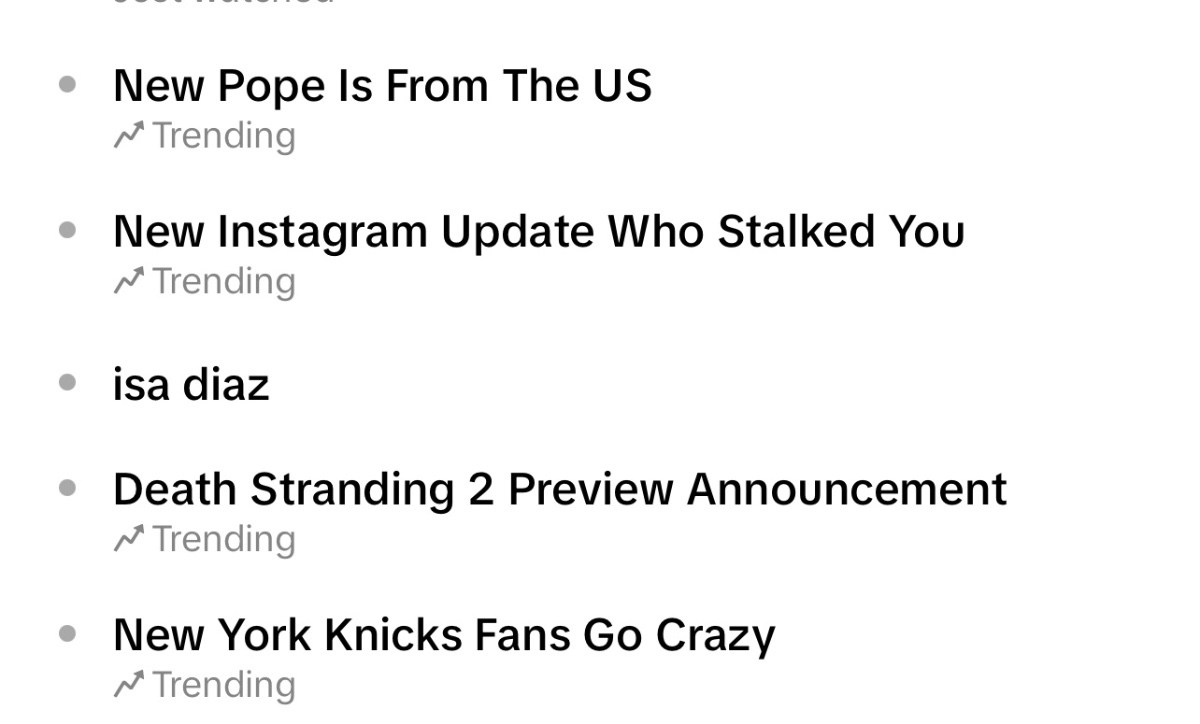This screenshot has width=1200, height=724.
Task: Tap "Trending" label below New Pope headline
Action: (x=224, y=136)
